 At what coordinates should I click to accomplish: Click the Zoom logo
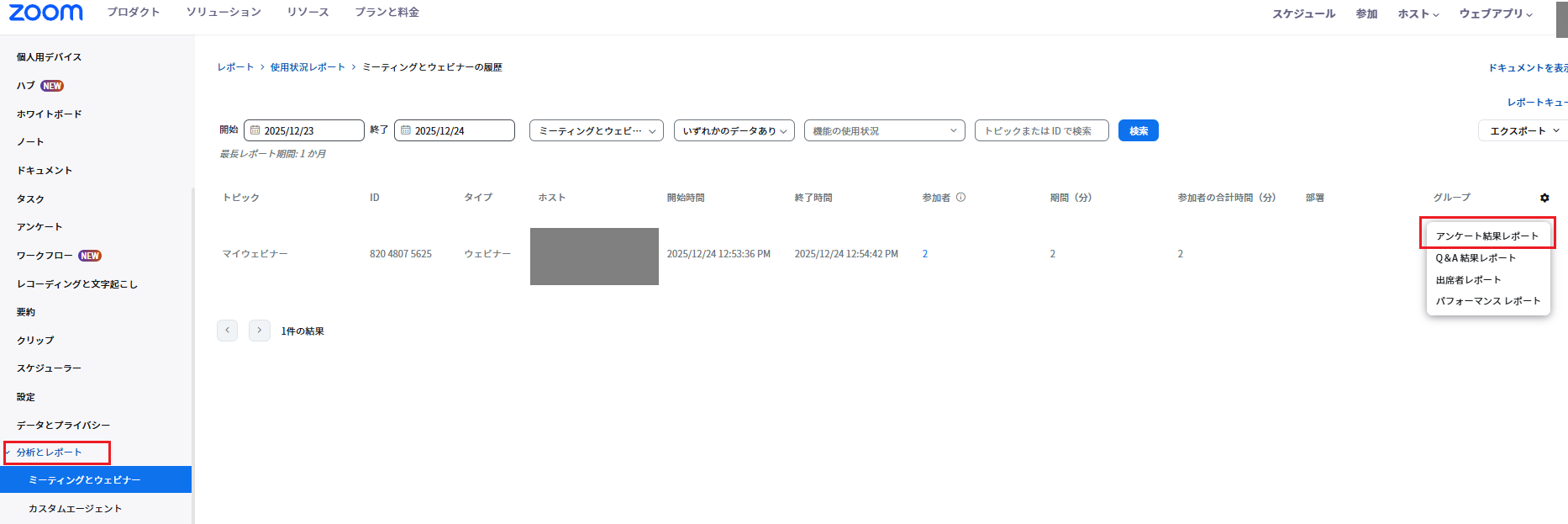[46, 13]
